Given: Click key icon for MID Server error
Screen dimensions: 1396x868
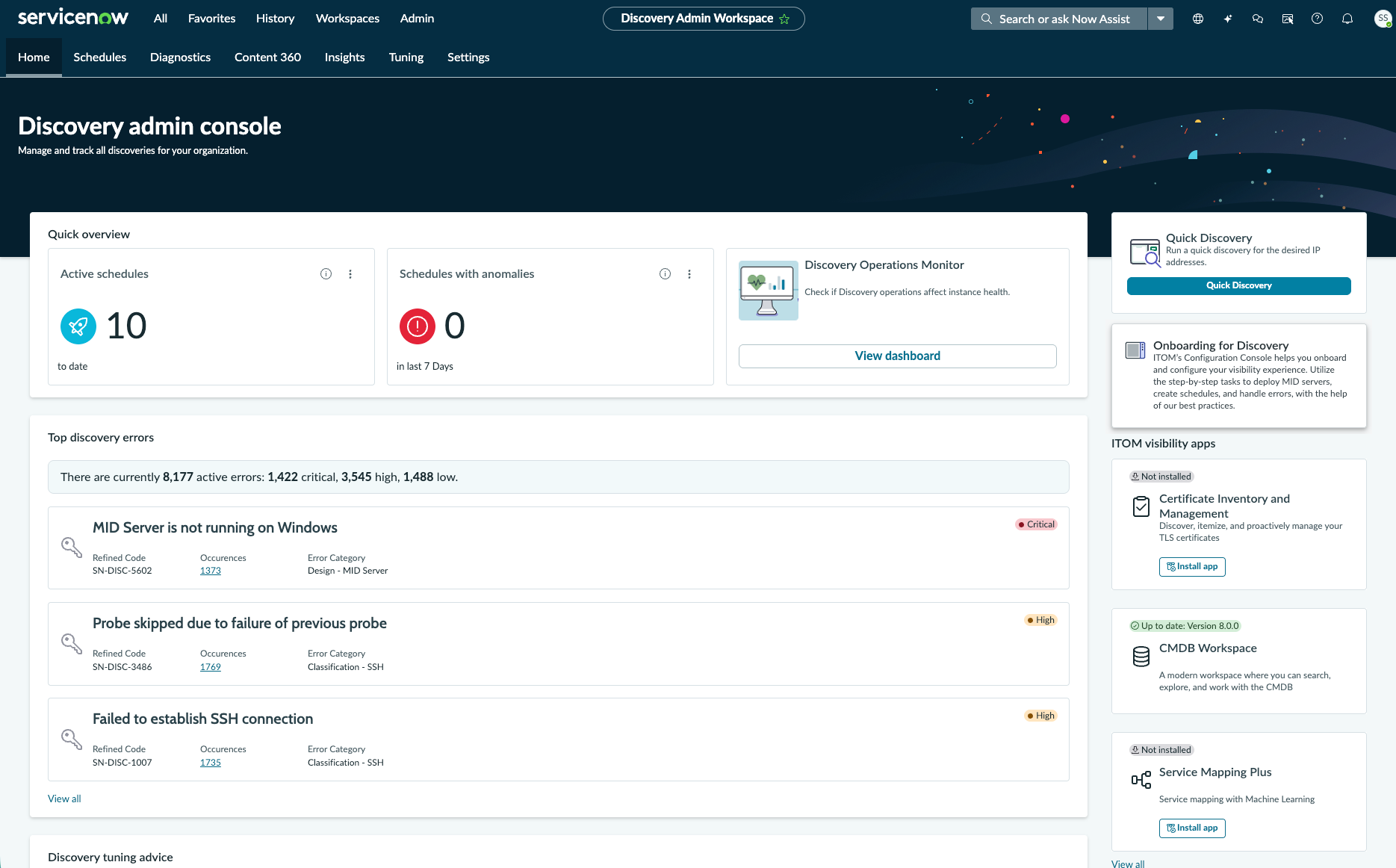Looking at the screenshot, I should tap(72, 548).
